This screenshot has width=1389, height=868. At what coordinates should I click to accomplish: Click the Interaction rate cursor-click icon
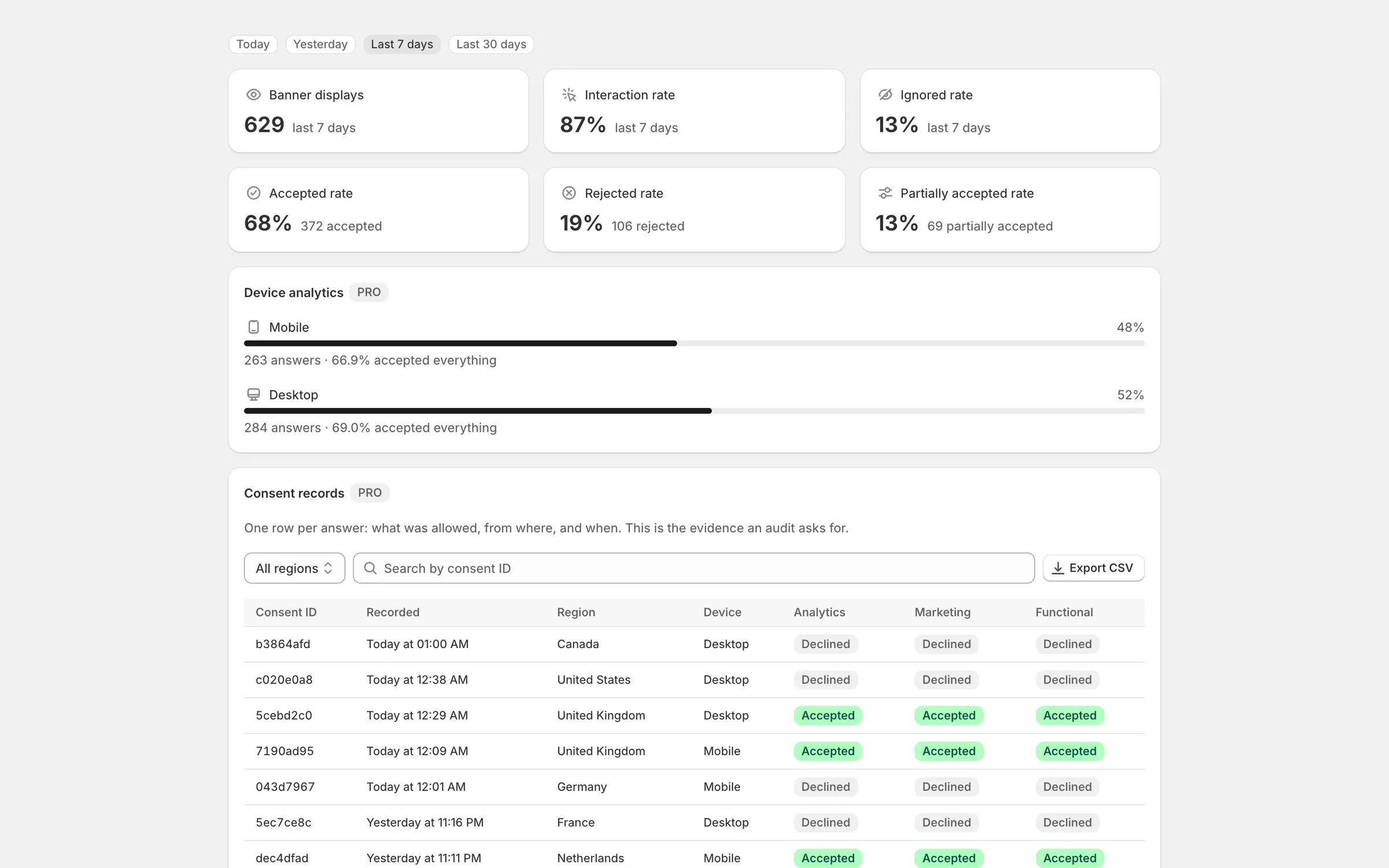569,94
